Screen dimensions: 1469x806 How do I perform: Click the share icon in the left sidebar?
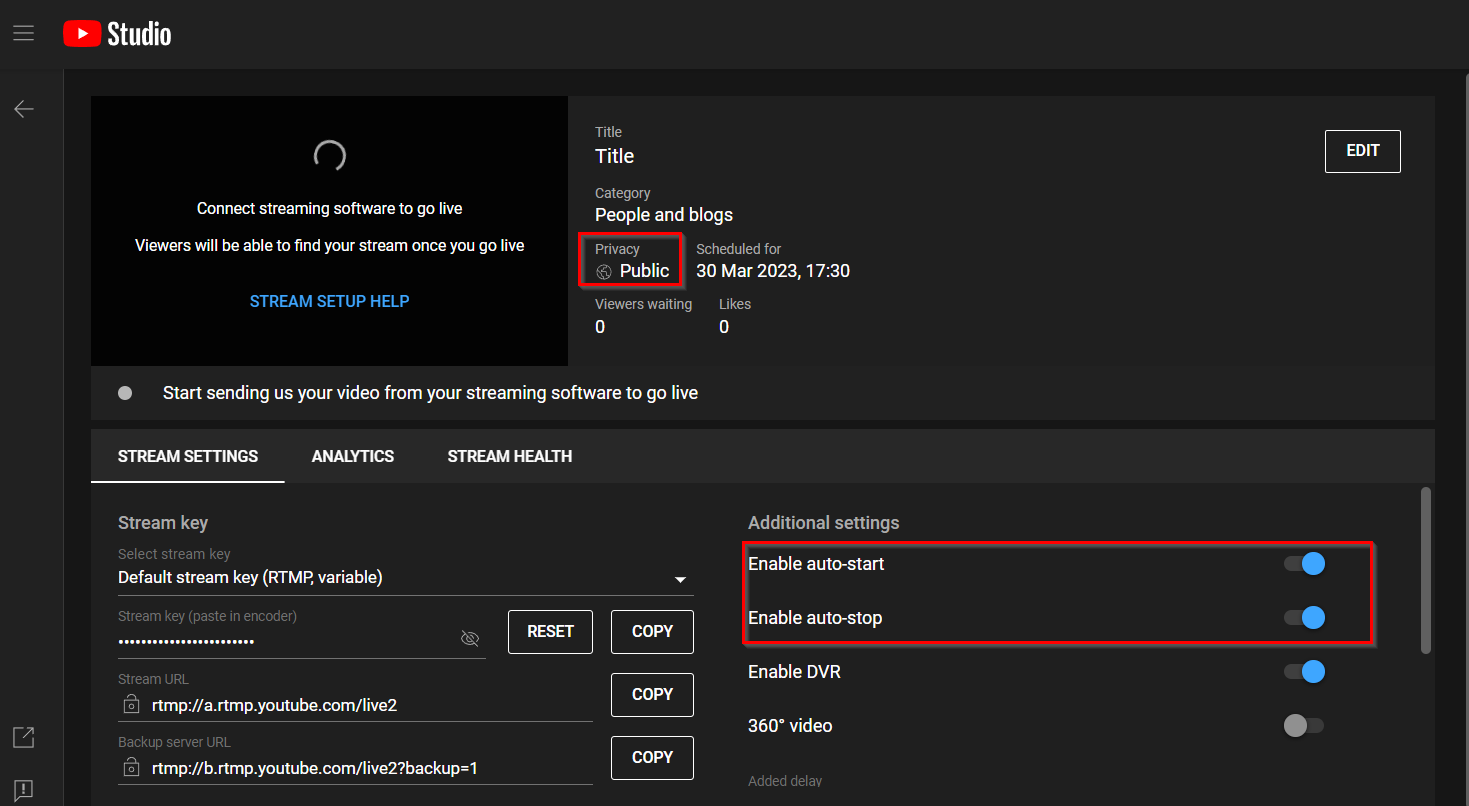(23, 737)
